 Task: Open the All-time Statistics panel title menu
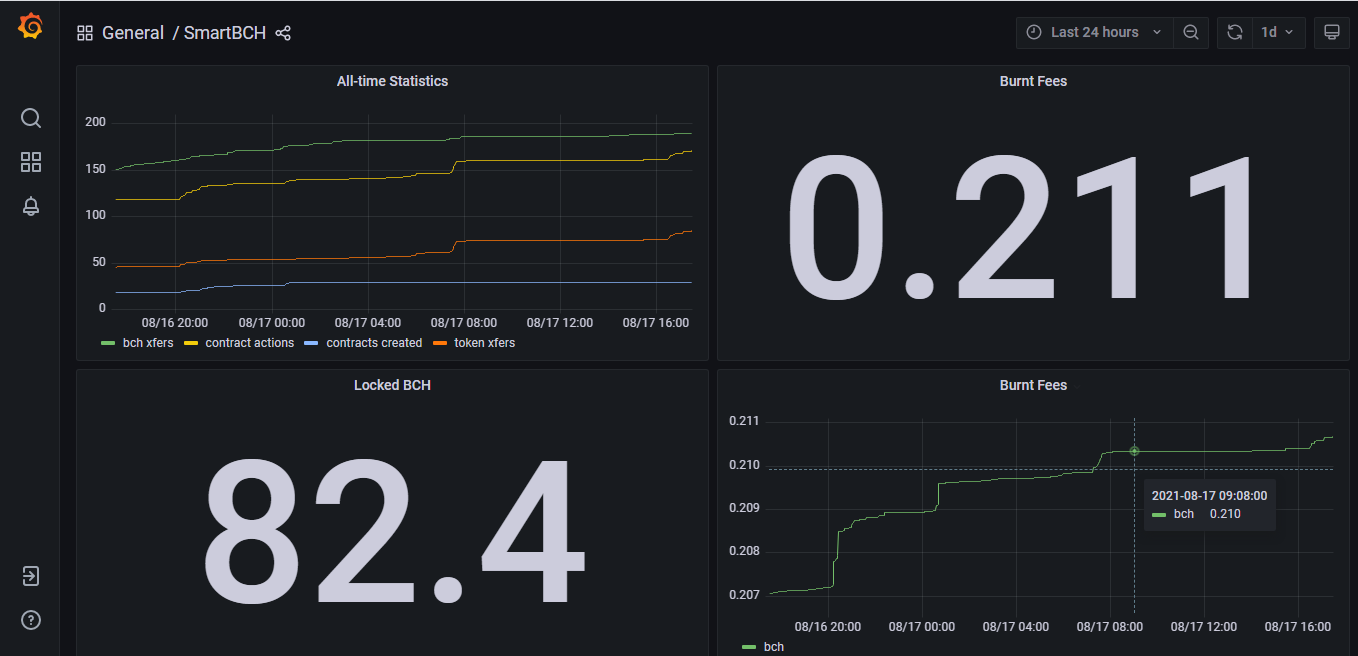(x=392, y=81)
